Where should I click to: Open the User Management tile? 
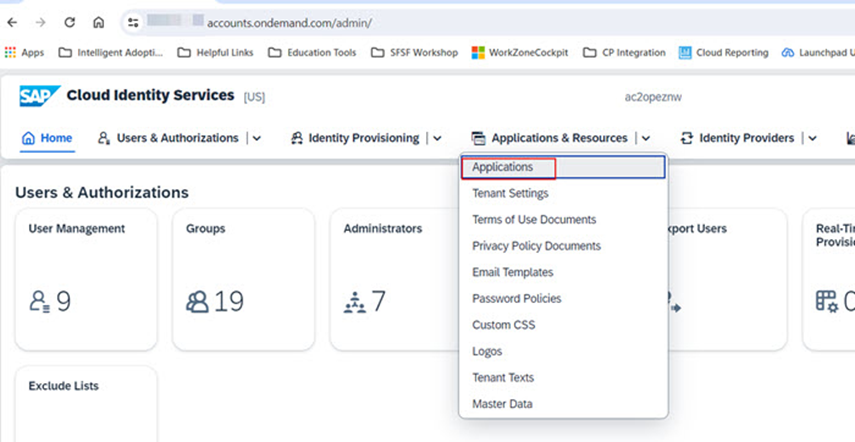click(86, 278)
